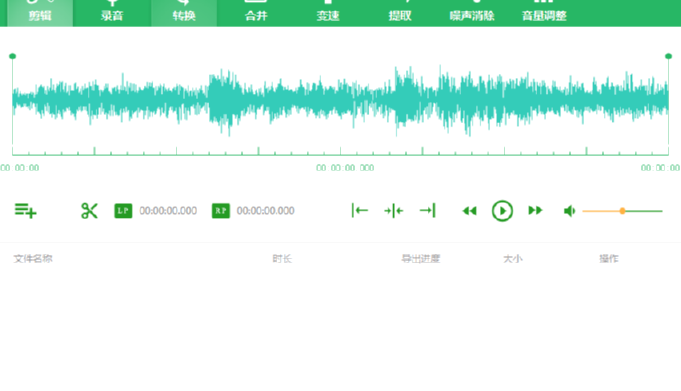Screen dimensions: 681x391
Task: Select the 合并 (Merge) tab
Action: pos(256,13)
